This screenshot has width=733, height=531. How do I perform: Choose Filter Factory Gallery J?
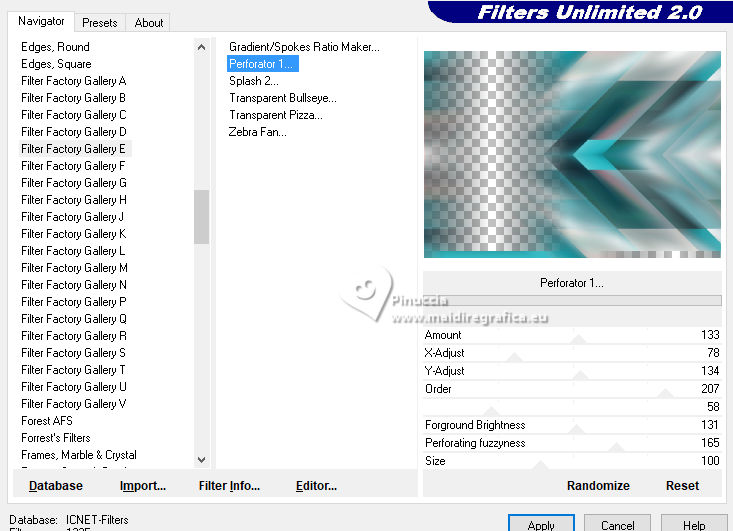pyautogui.click(x=72, y=217)
